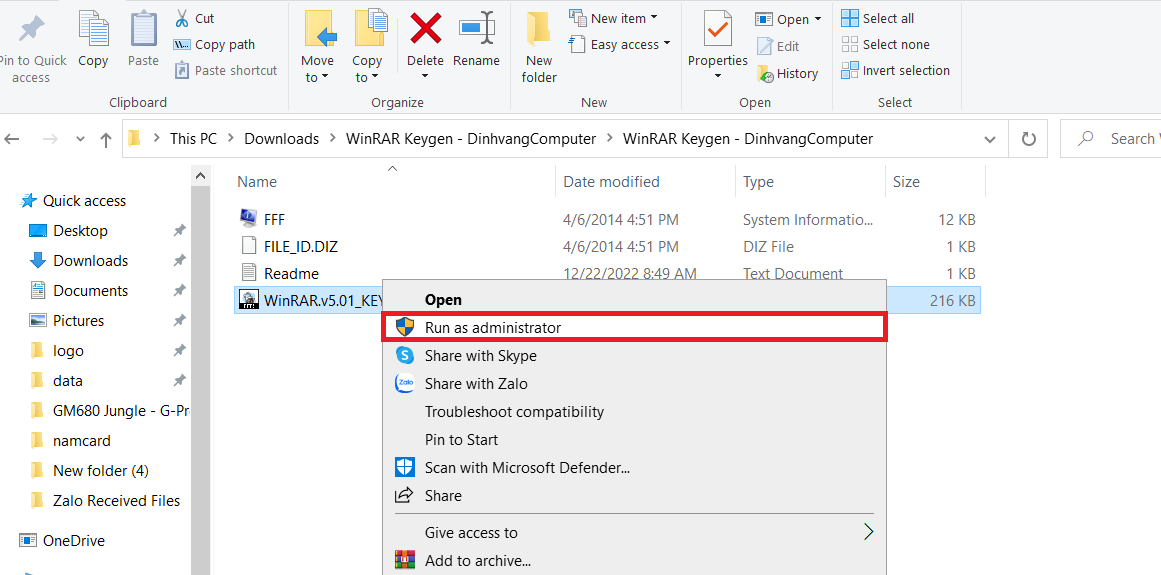Click the Rename ribbon button
Image resolution: width=1161 pixels, height=575 pixels.
pos(476,40)
